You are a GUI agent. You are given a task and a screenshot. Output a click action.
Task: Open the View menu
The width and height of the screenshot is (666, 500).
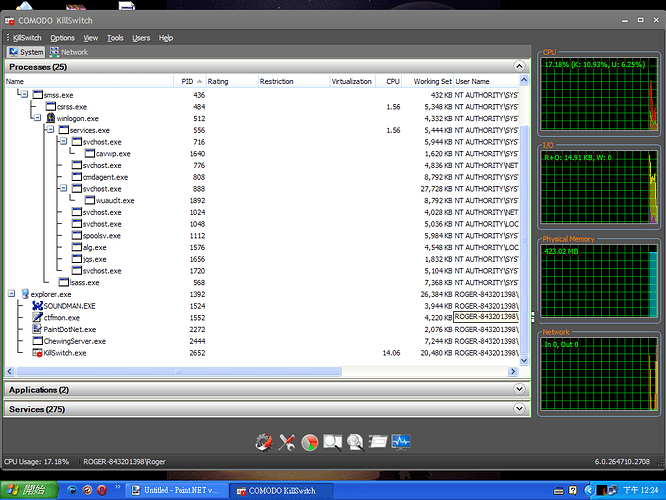coord(90,38)
